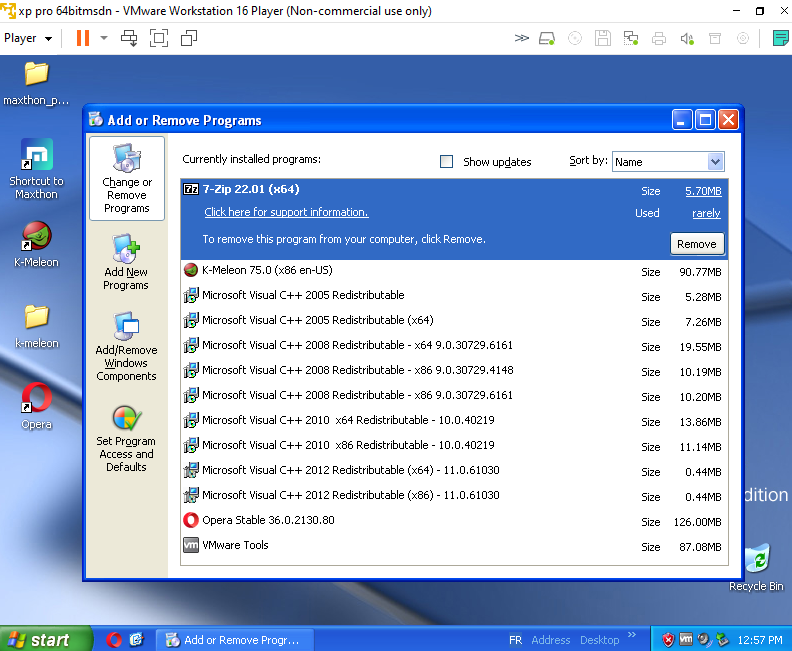Open Opera desktop shortcut
This screenshot has height=651, width=792.
[x=36, y=406]
